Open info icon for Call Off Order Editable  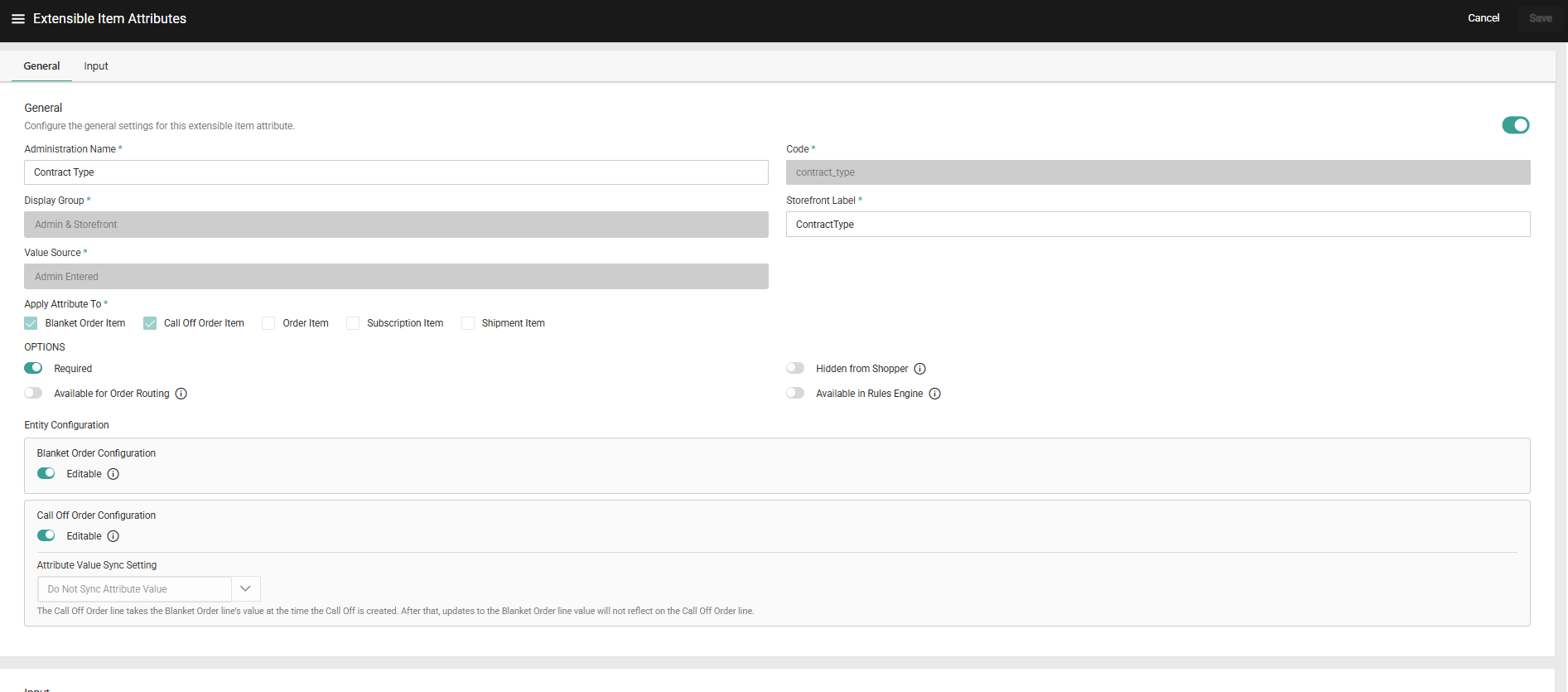pos(113,536)
